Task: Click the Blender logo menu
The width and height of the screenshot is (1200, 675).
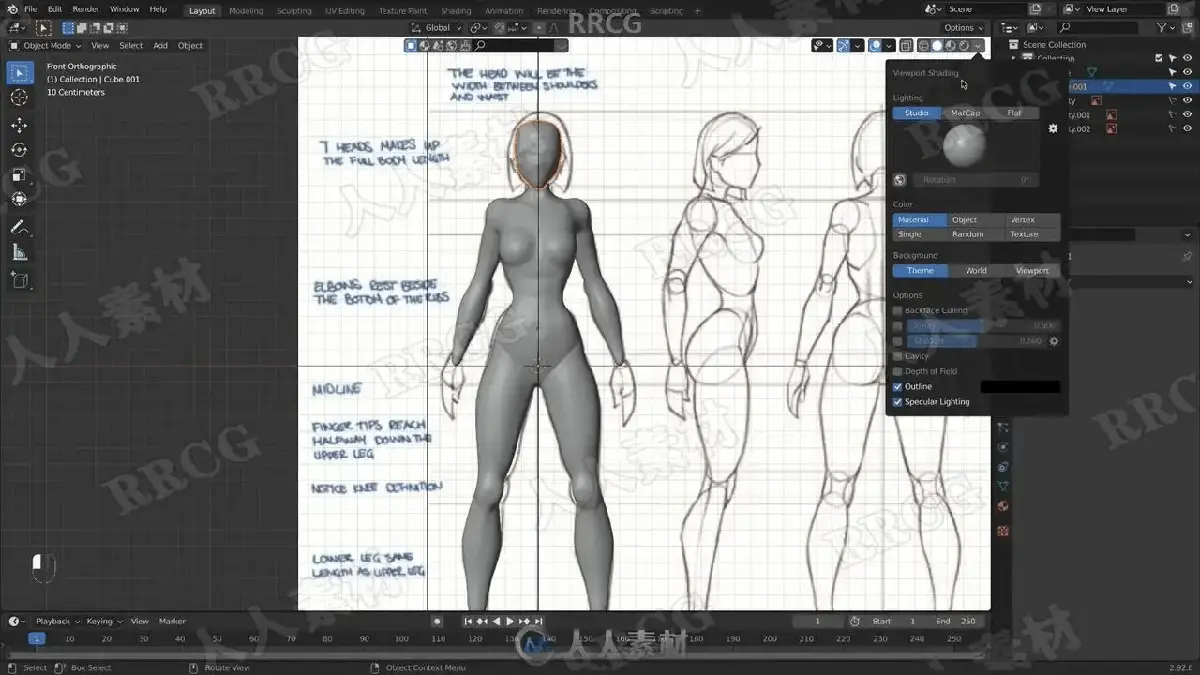Action: [x=11, y=9]
